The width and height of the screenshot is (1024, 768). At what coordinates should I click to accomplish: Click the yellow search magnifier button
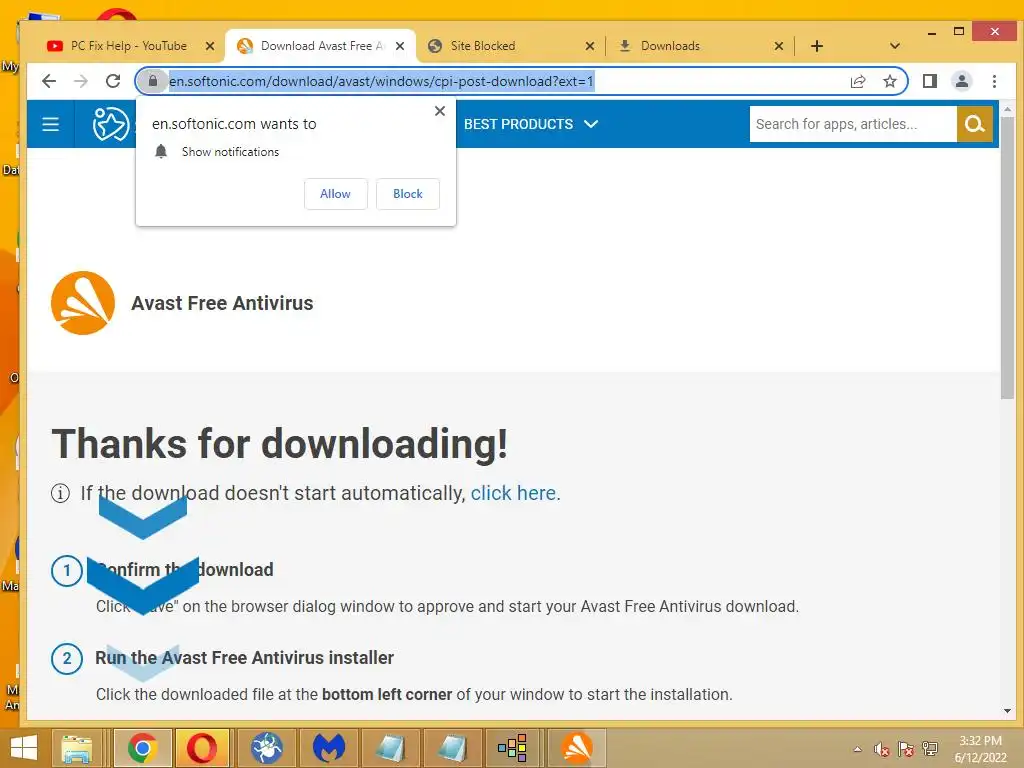(975, 124)
